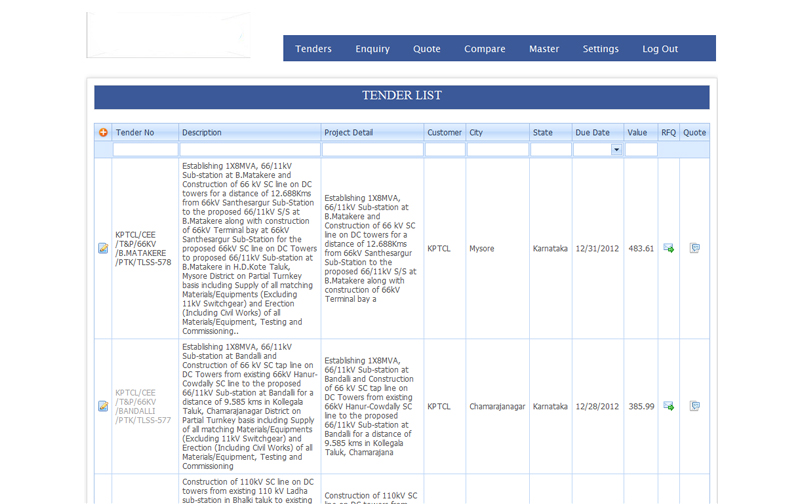Open RFQ for the Mysore tender
Viewport: 800px width, 504px height.
tap(668, 248)
